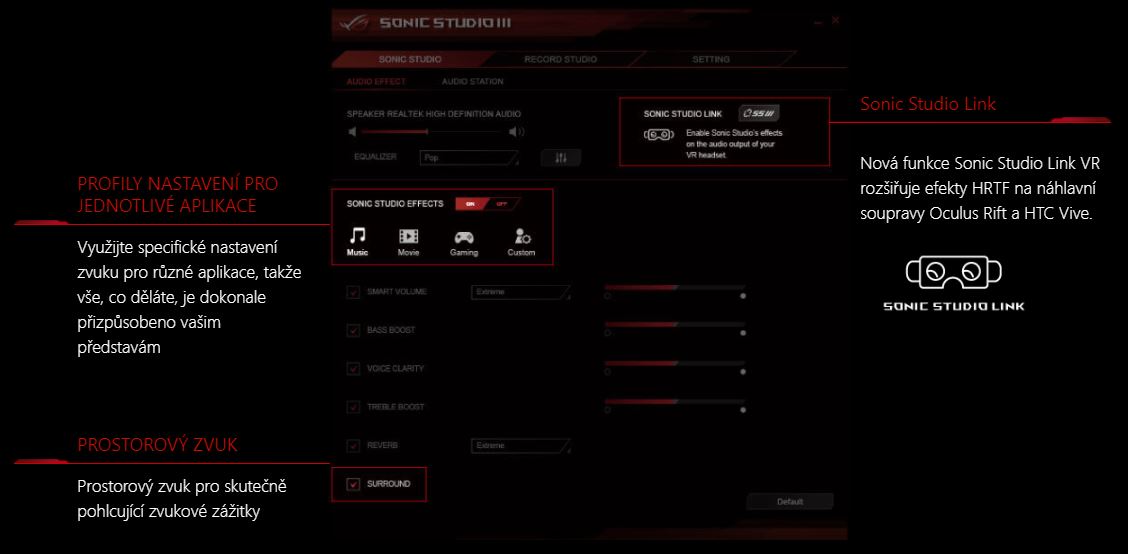Toggle the Surround checkbox
1128x554 pixels.
click(x=353, y=484)
